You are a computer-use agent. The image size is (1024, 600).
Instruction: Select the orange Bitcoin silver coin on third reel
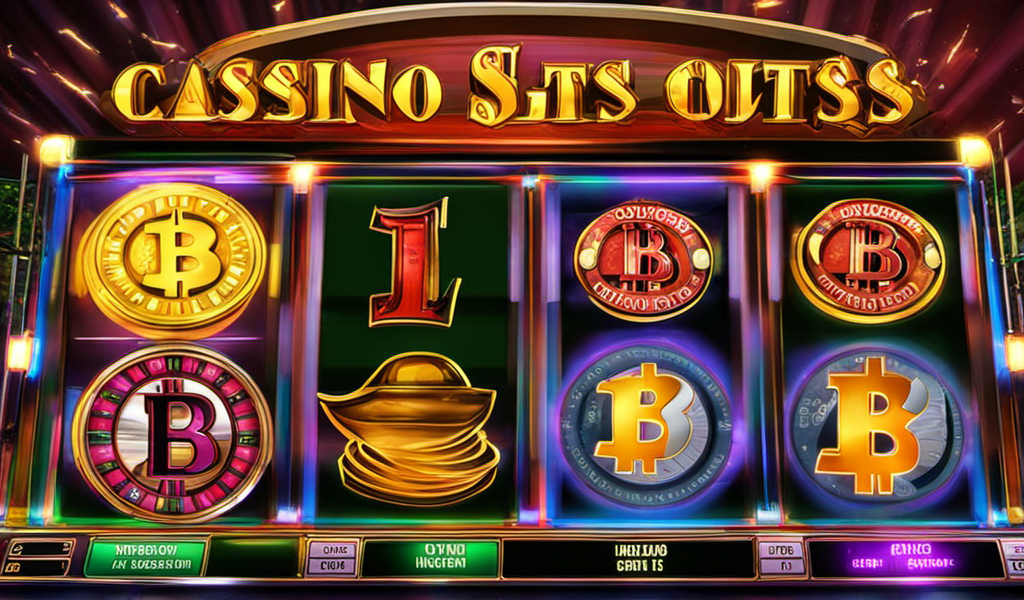tap(646, 425)
